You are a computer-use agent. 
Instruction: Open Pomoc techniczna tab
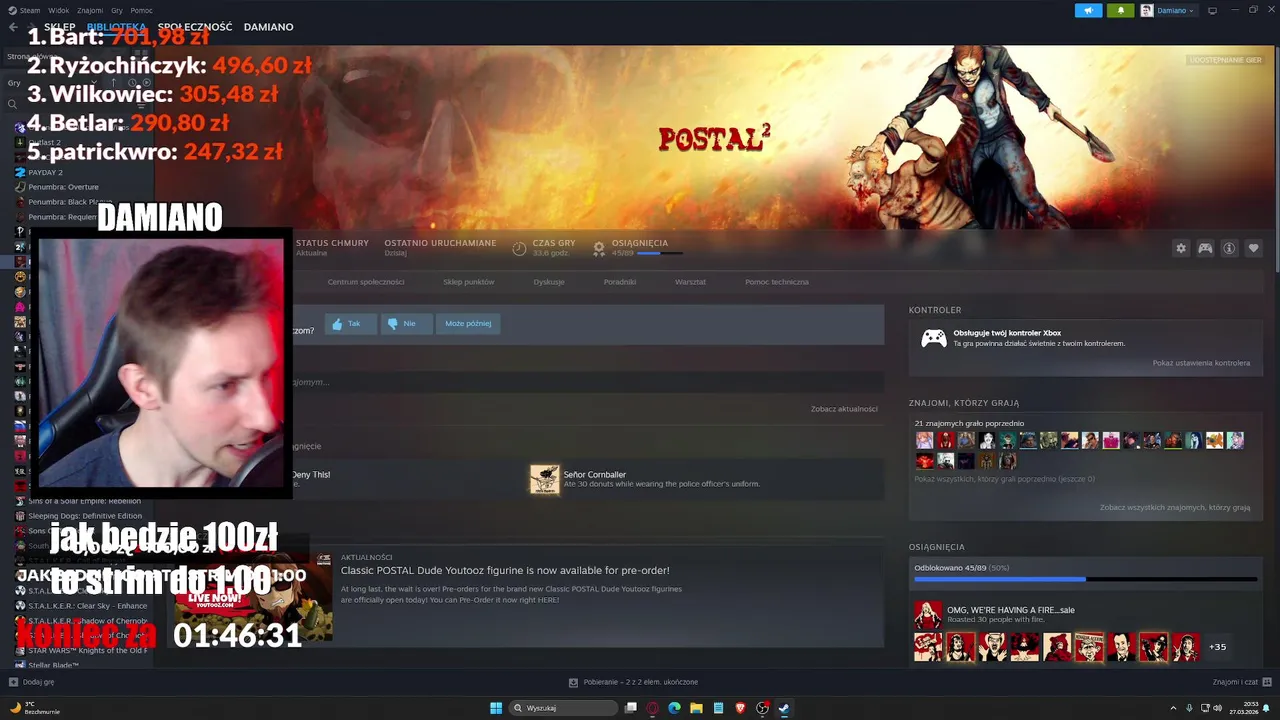[x=777, y=282]
